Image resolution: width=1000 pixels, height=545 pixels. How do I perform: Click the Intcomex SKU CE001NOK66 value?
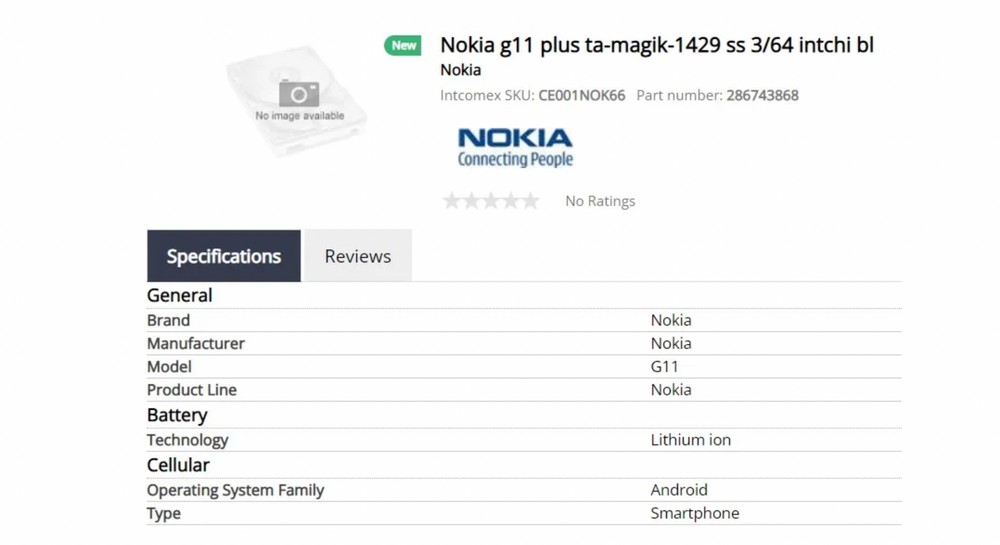(x=582, y=96)
